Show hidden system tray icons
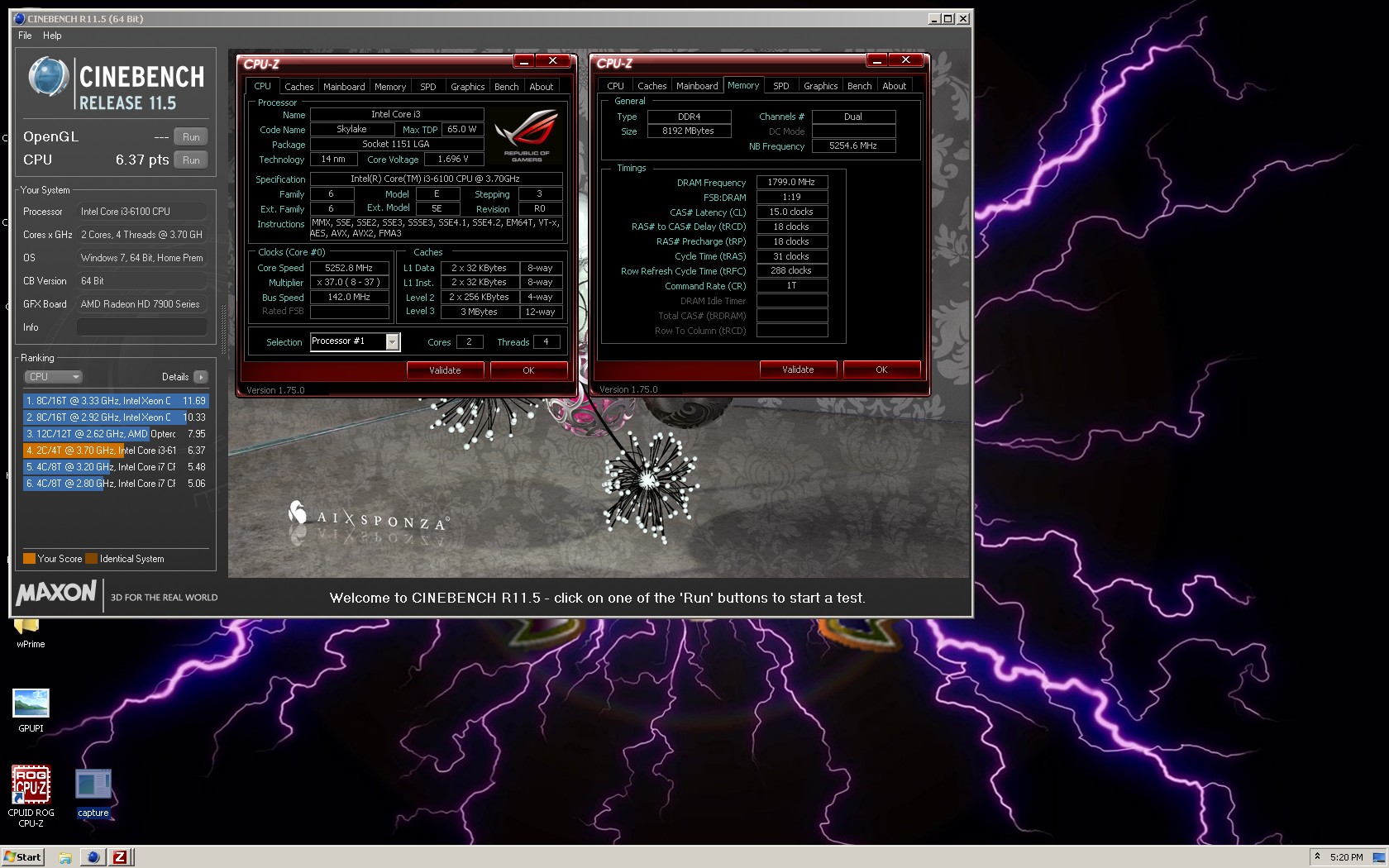 coord(1317,857)
